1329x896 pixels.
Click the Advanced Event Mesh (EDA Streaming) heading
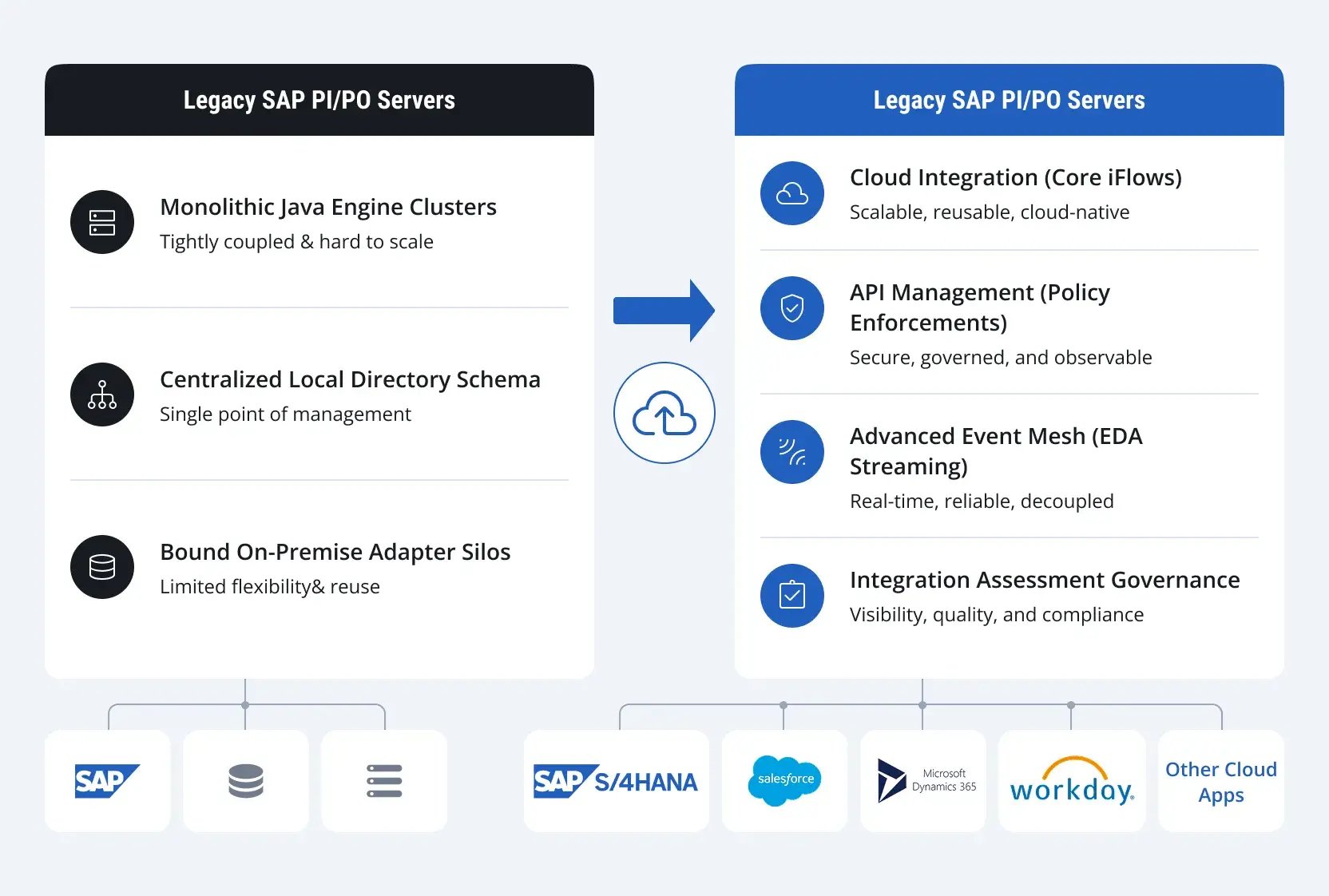pos(996,451)
